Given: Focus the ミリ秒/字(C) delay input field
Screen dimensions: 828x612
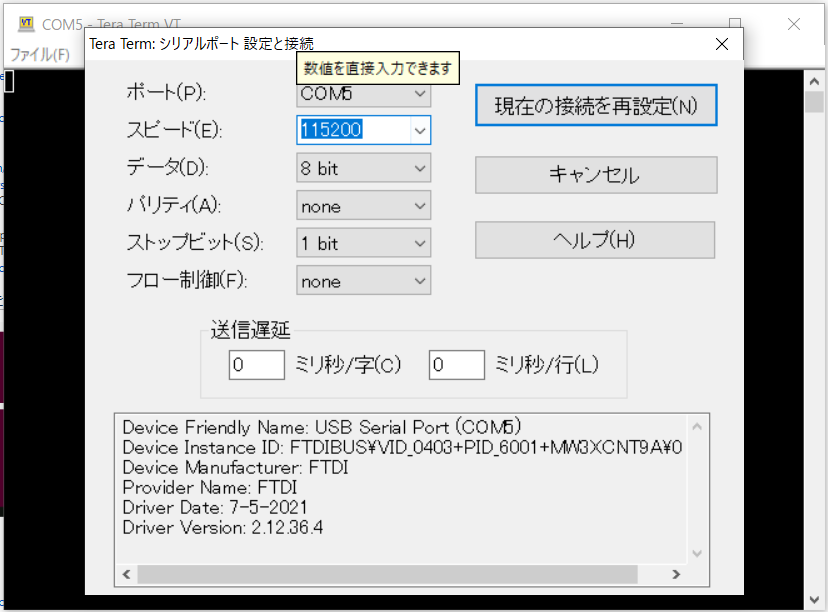Looking at the screenshot, I should tap(257, 365).
